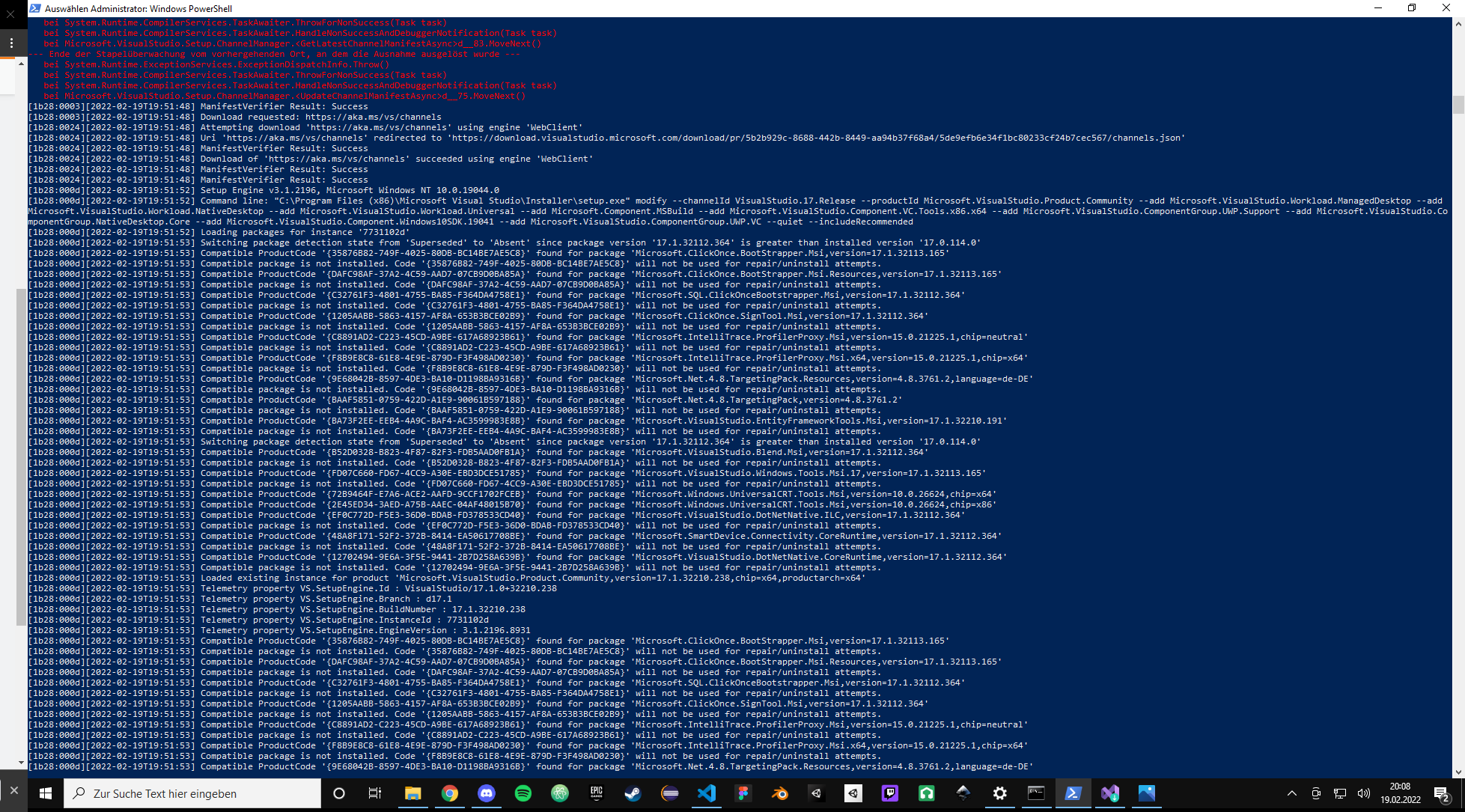Open the Windows Start menu
Screen dimensions: 1465x812
pos(46,793)
